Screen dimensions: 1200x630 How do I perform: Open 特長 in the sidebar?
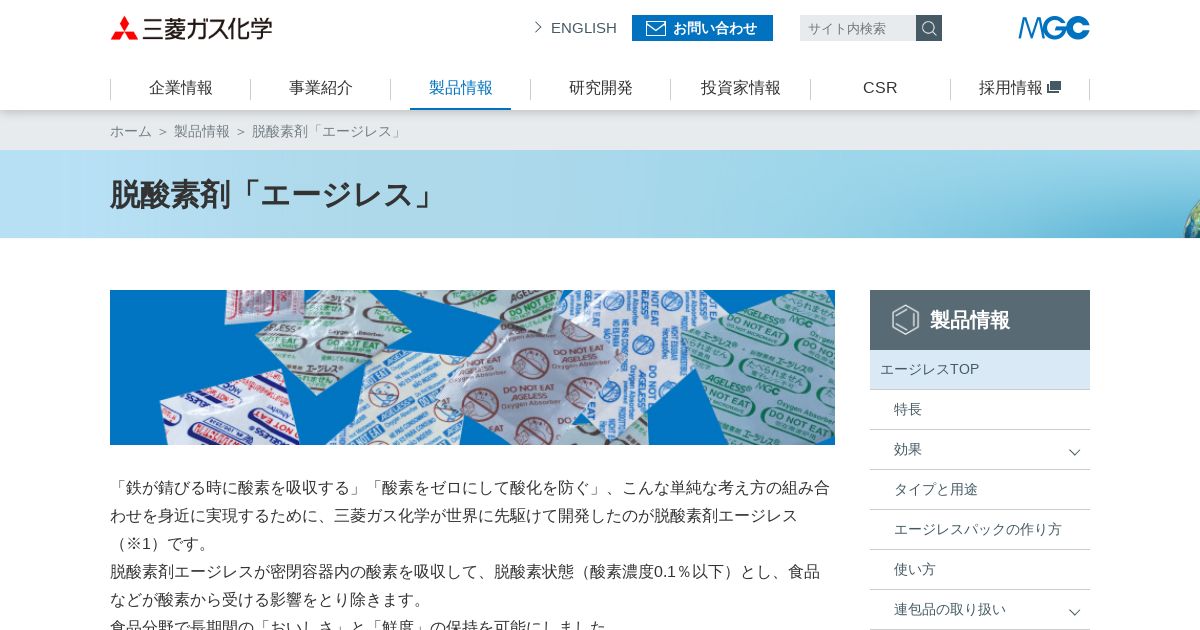pyautogui.click(x=980, y=410)
